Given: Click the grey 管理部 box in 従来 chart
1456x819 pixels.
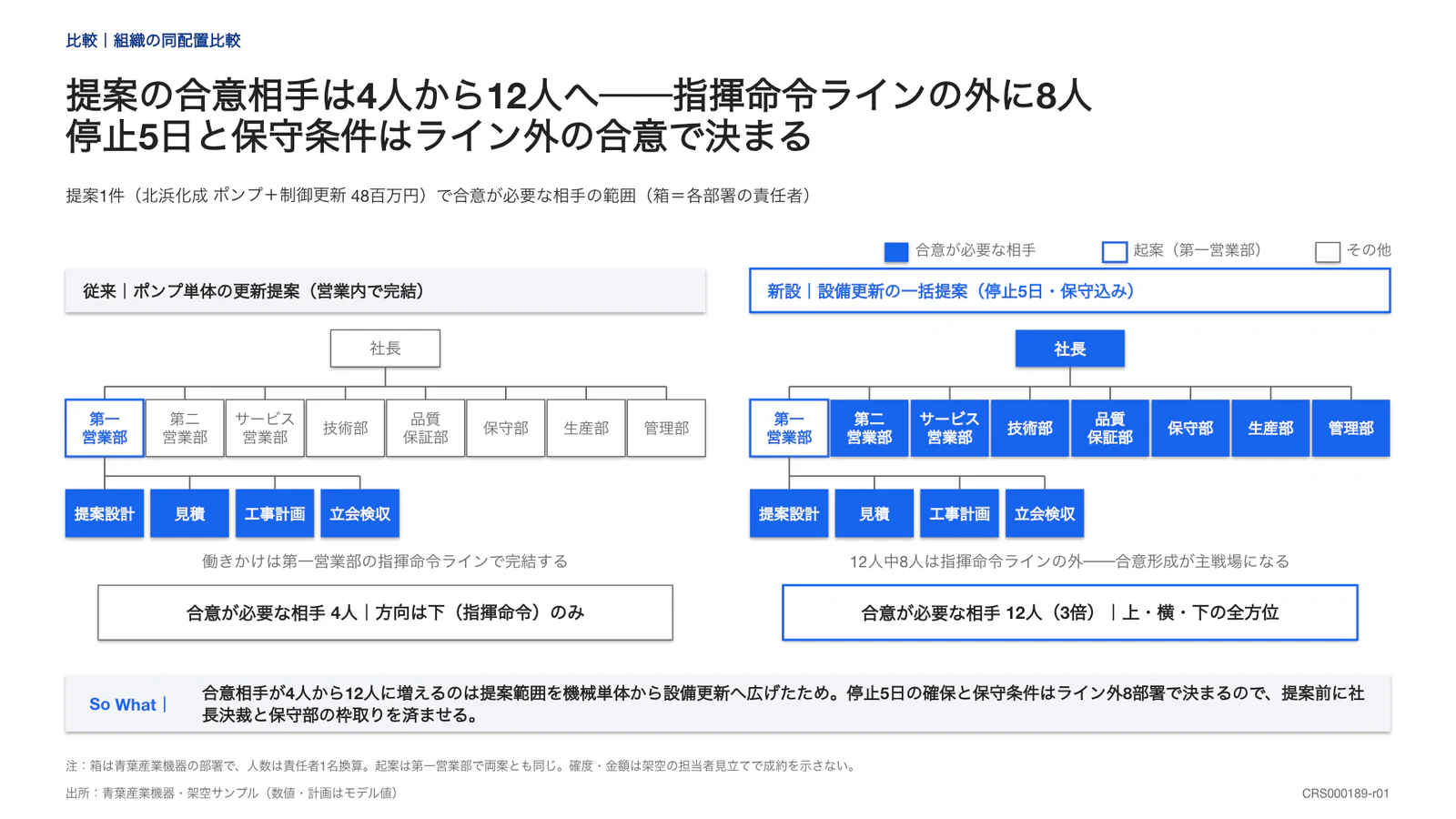Looking at the screenshot, I should [666, 428].
